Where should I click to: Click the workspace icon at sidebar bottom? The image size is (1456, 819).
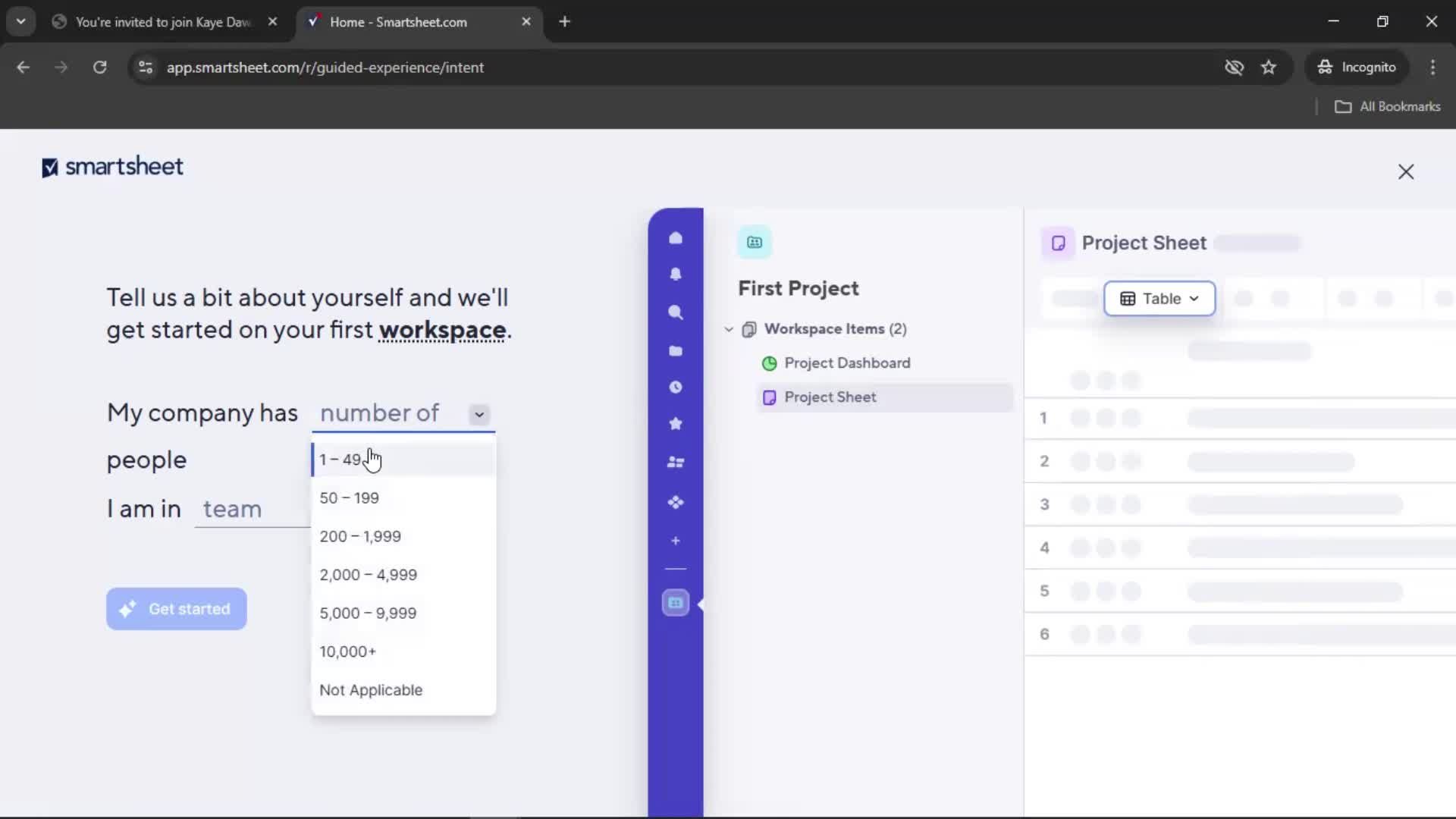pos(675,604)
